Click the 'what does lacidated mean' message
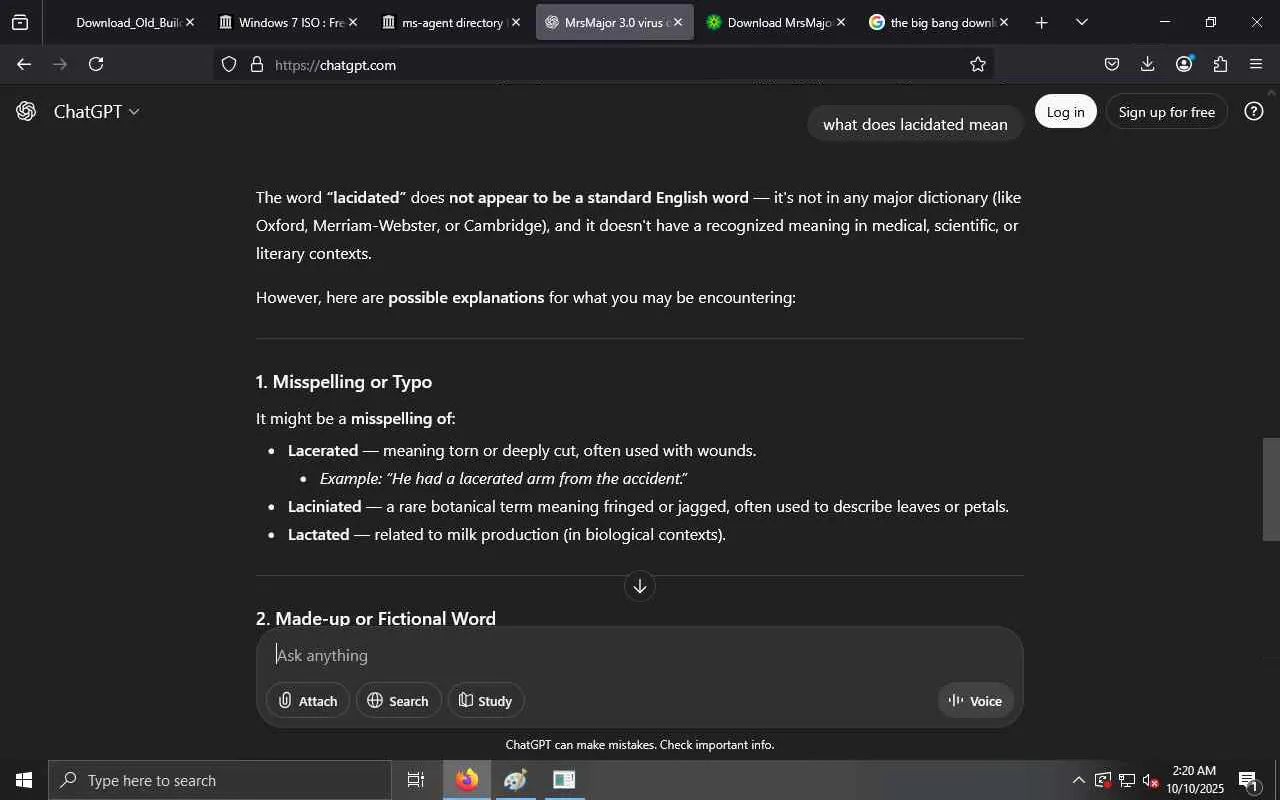 pyautogui.click(x=915, y=125)
